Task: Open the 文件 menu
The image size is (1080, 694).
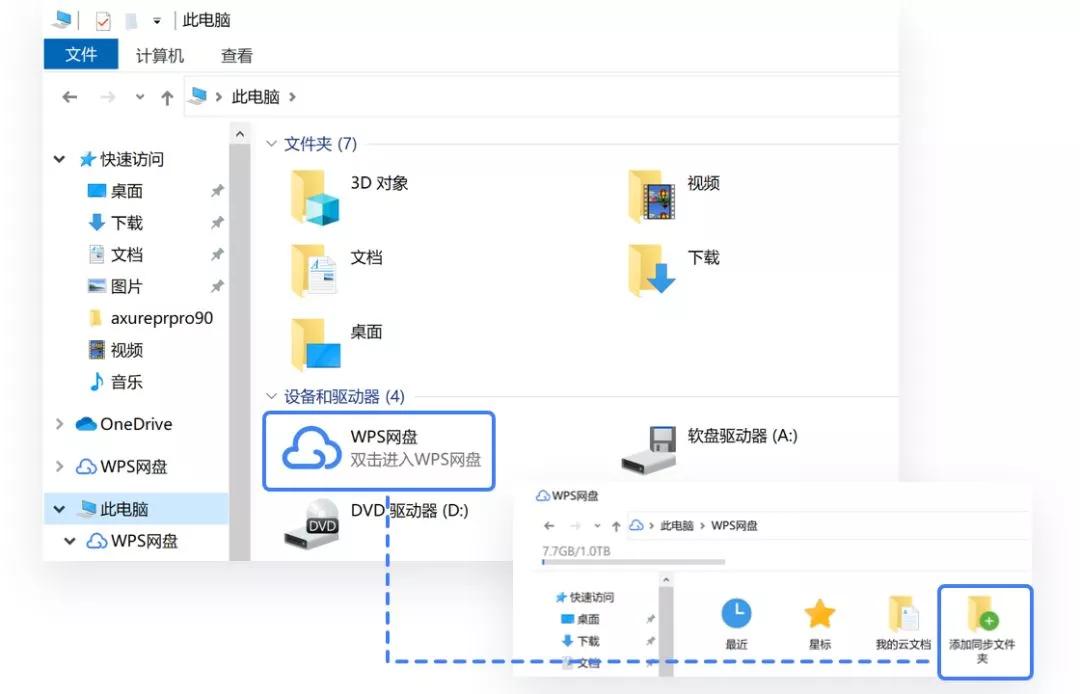Action: tap(80, 55)
